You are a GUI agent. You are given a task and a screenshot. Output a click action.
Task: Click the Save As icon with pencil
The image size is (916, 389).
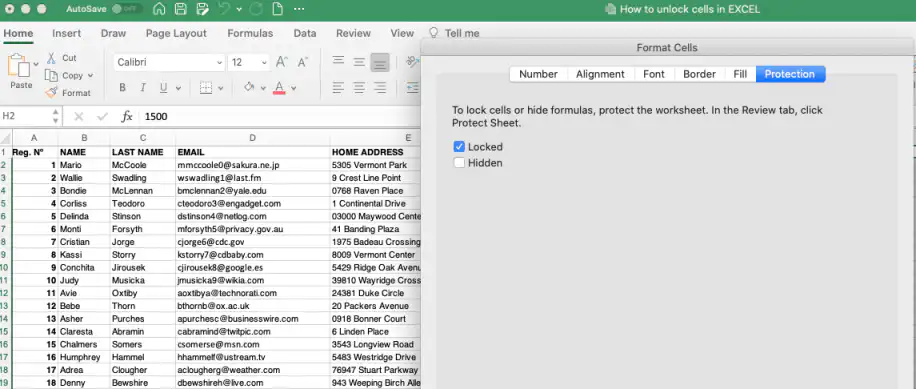point(203,9)
